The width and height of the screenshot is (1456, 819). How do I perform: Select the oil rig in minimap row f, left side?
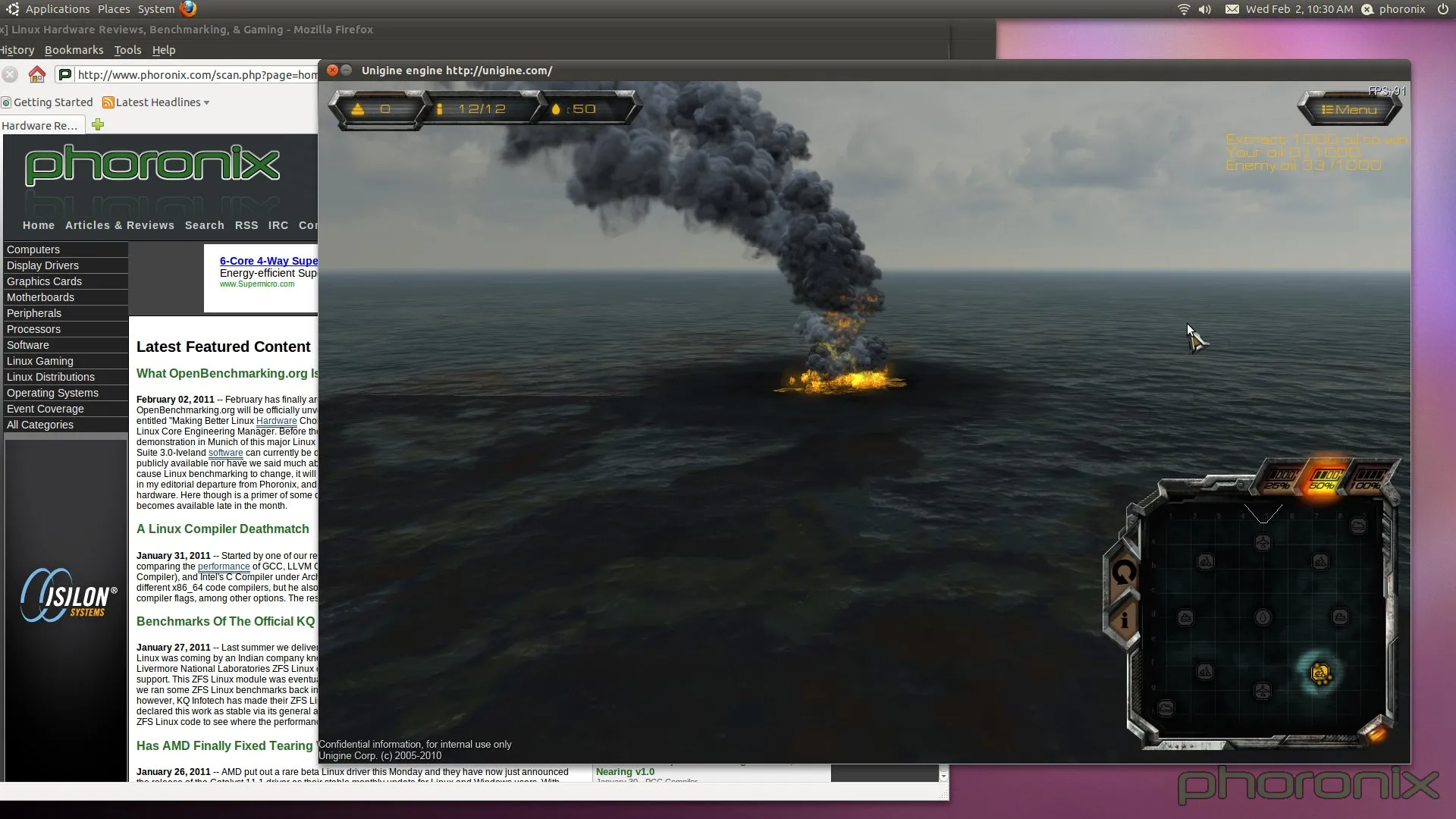[x=1205, y=672]
